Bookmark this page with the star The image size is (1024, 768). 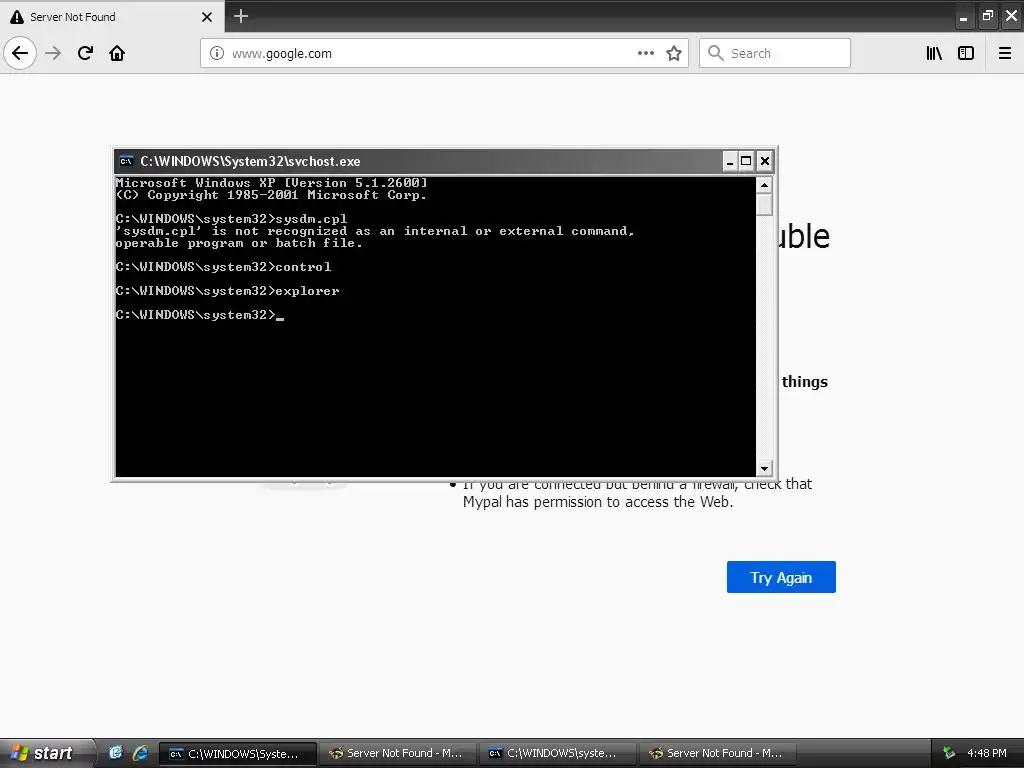pos(674,54)
